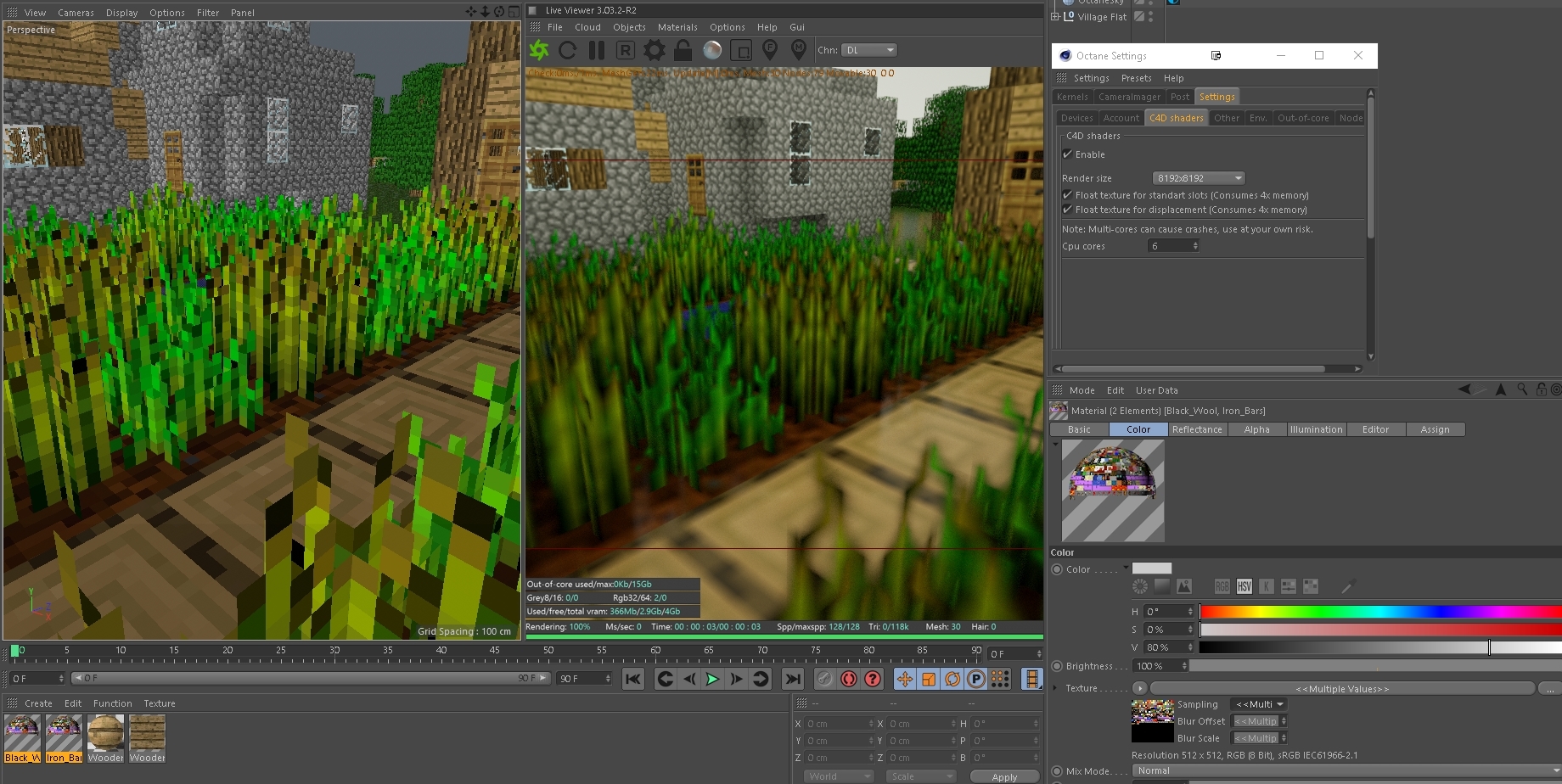Pause the Live Viewer render
This screenshot has height=784, width=1562.
597,50
